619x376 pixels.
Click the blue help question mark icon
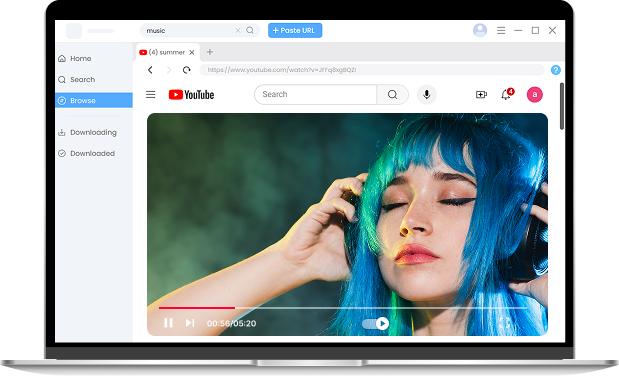click(555, 70)
